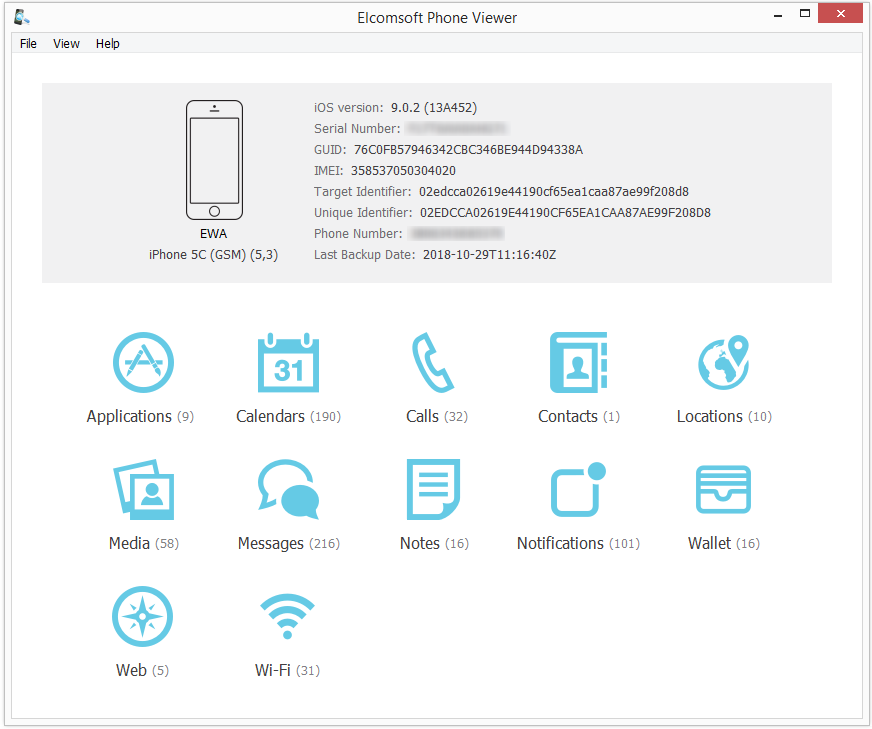The height and width of the screenshot is (729, 872).
Task: Click the iOS version 9.0.2 (13A452) value
Action: [x=434, y=108]
